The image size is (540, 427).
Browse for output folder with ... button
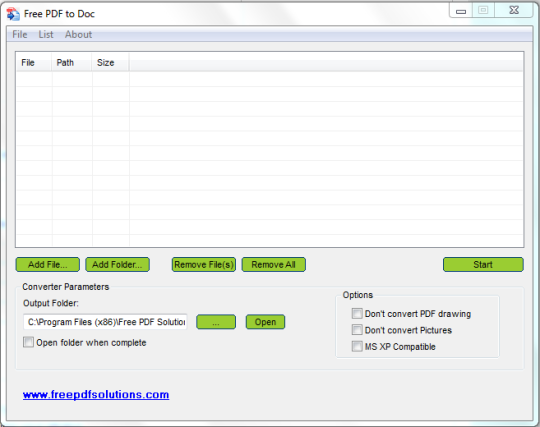pyautogui.click(x=216, y=322)
